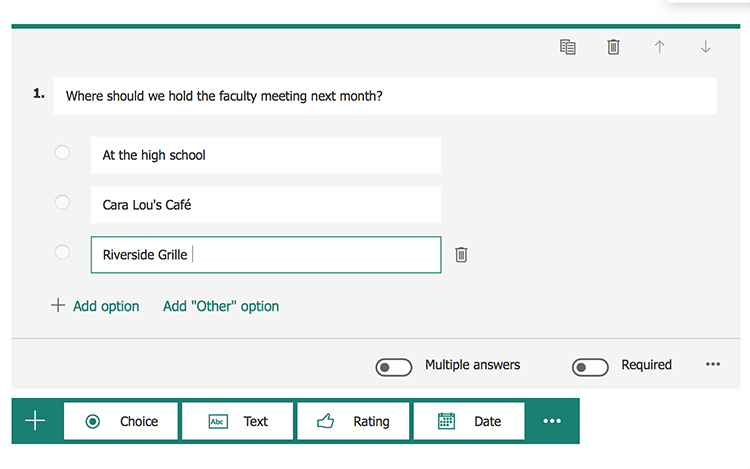Open more question settings next to Required

[712, 365]
